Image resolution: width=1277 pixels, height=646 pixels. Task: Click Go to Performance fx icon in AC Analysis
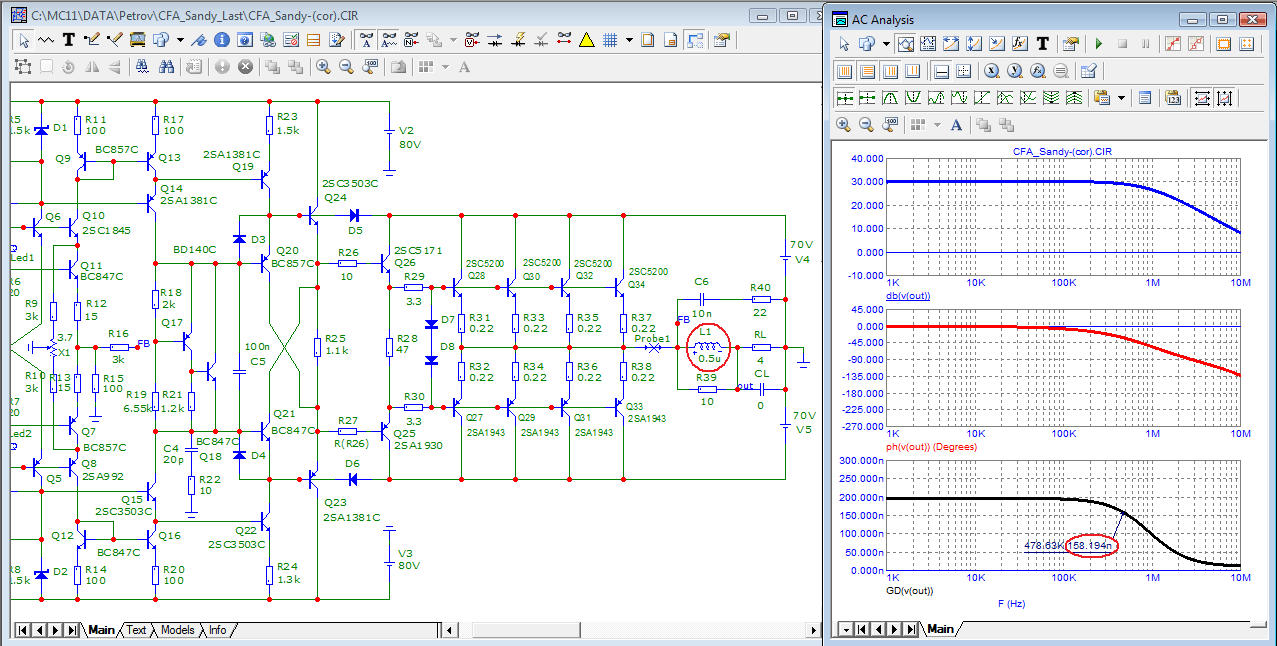pos(1037,71)
